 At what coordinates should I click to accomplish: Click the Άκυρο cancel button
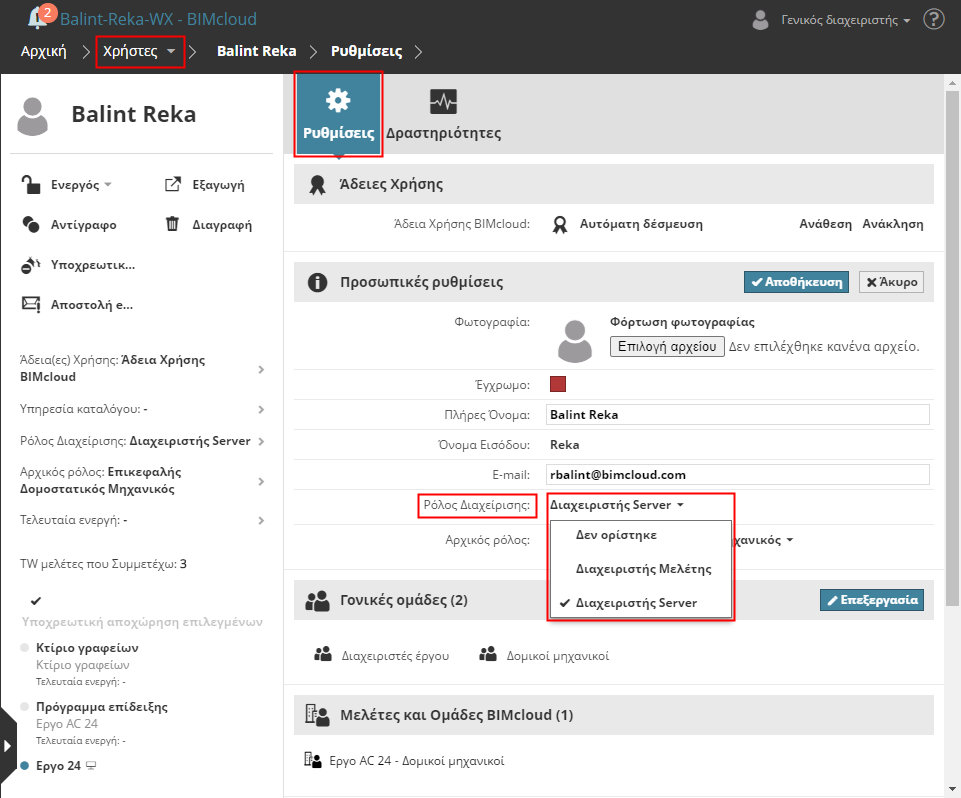point(891,282)
